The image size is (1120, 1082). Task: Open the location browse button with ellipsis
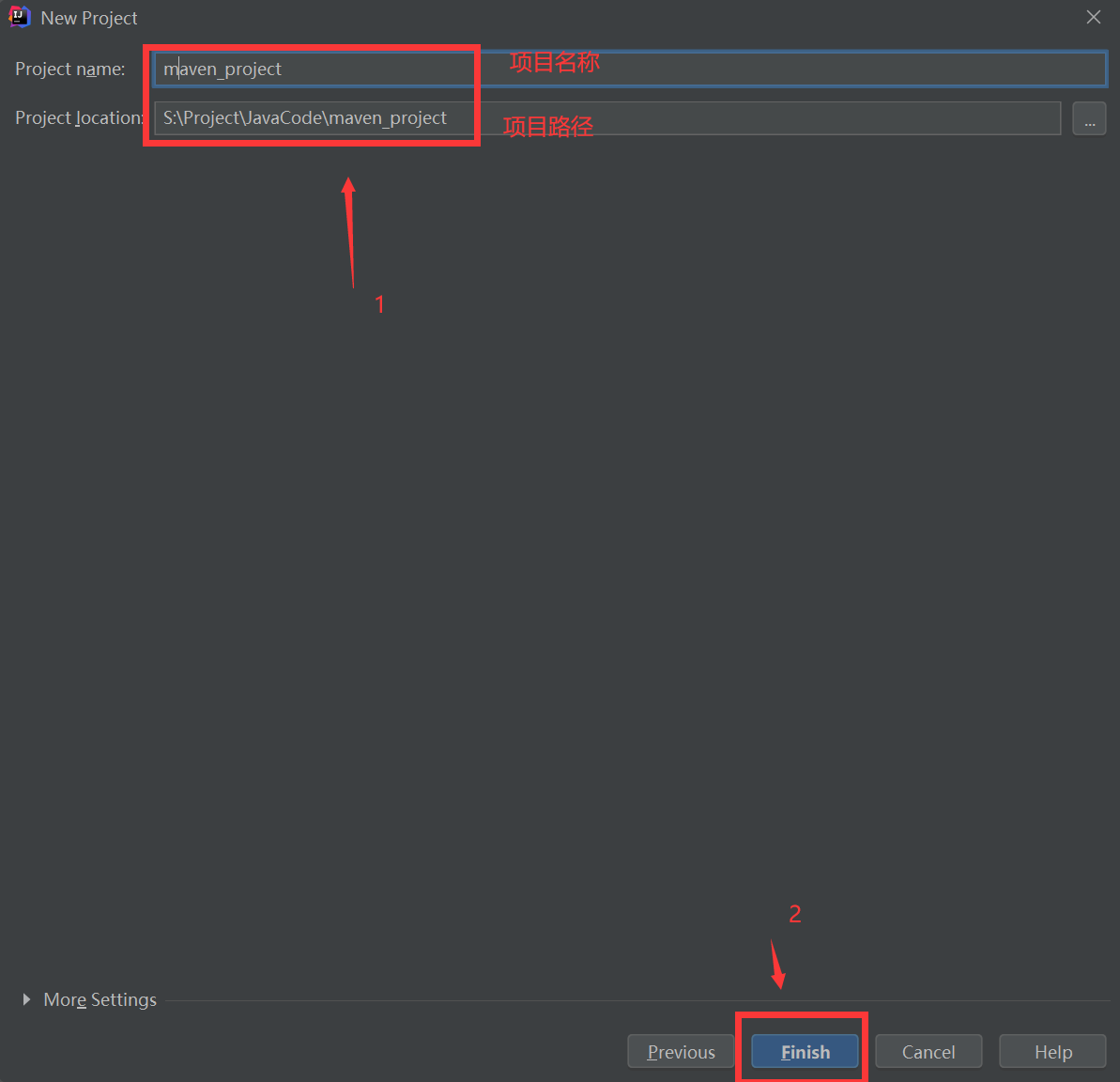(x=1089, y=118)
